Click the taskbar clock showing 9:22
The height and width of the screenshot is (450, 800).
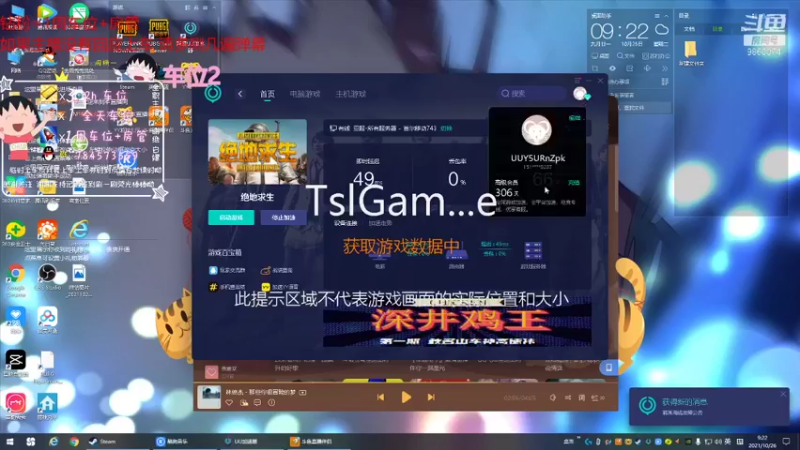coord(762,442)
